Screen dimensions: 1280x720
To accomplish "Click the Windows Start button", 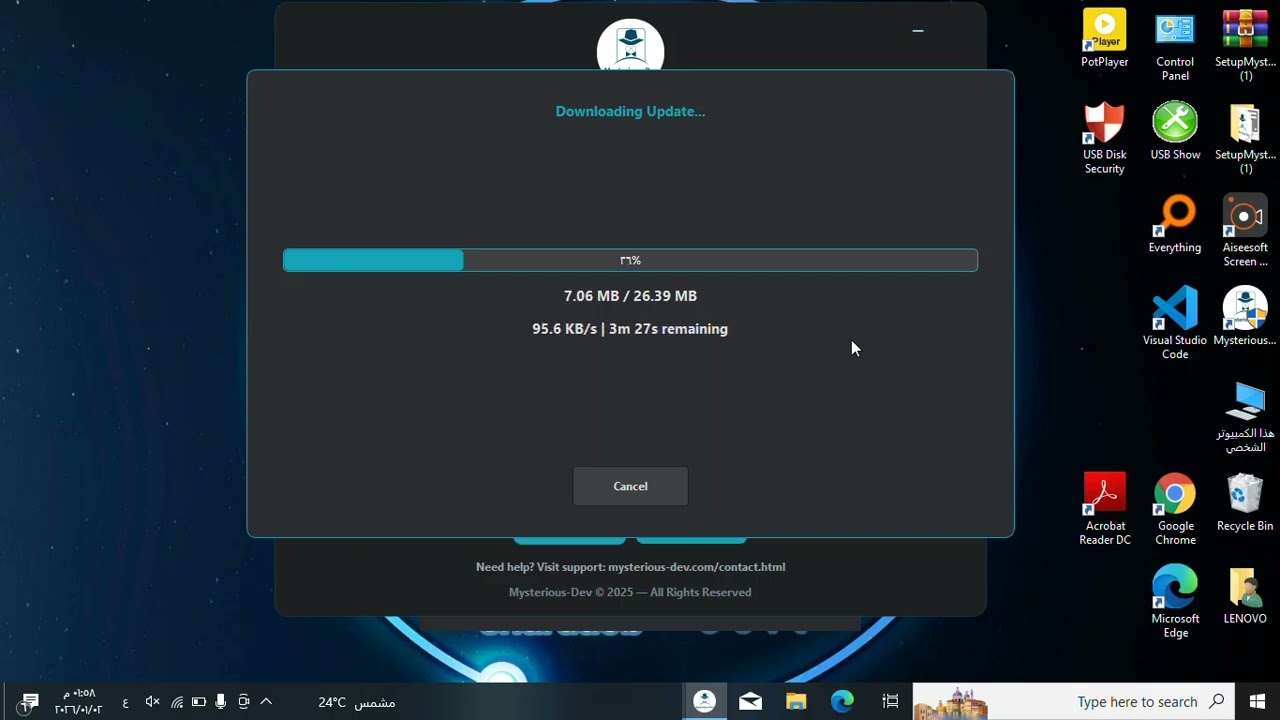I will click(1257, 702).
